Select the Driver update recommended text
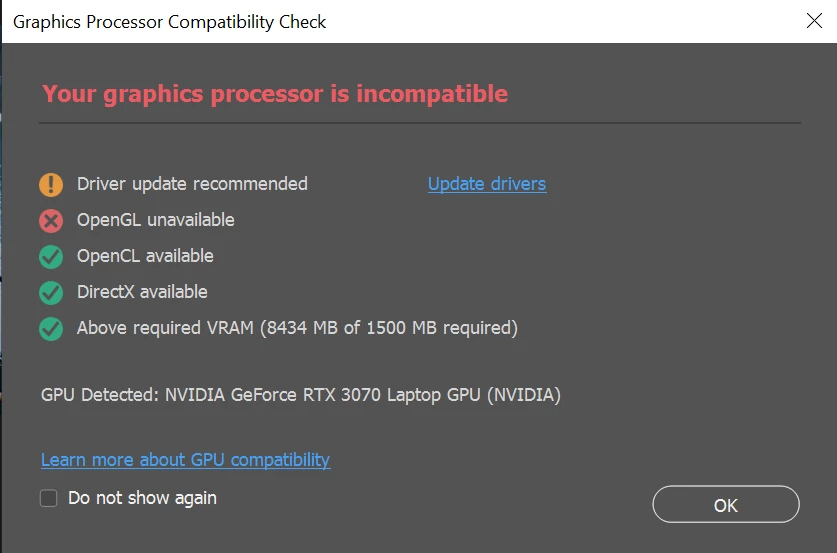837x553 pixels. pyautogui.click(x=192, y=184)
